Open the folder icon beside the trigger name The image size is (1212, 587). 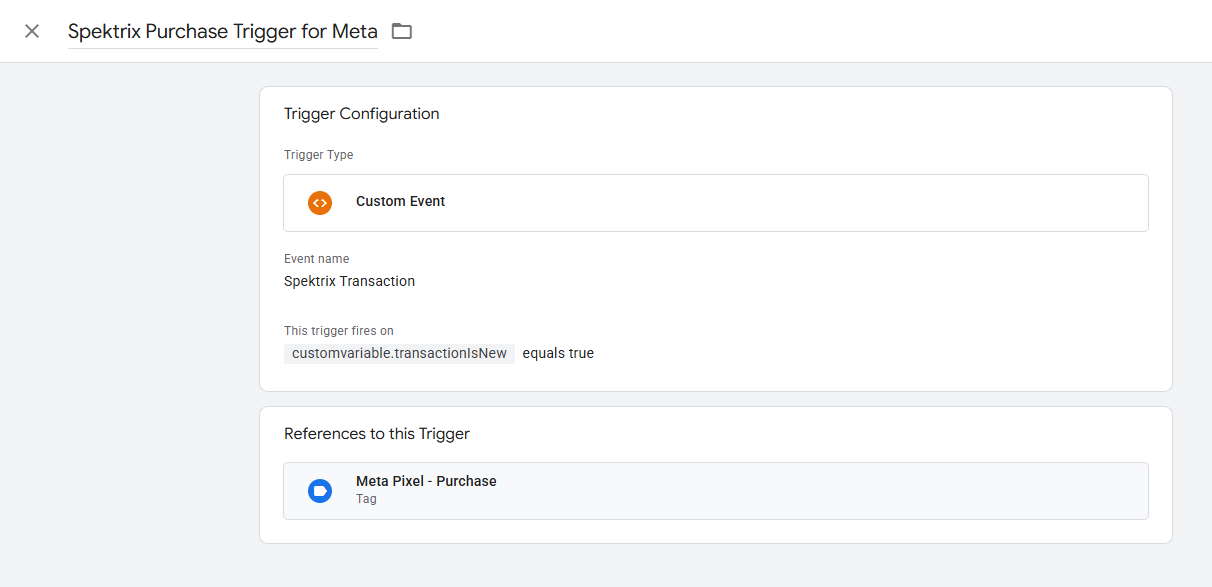[x=402, y=31]
